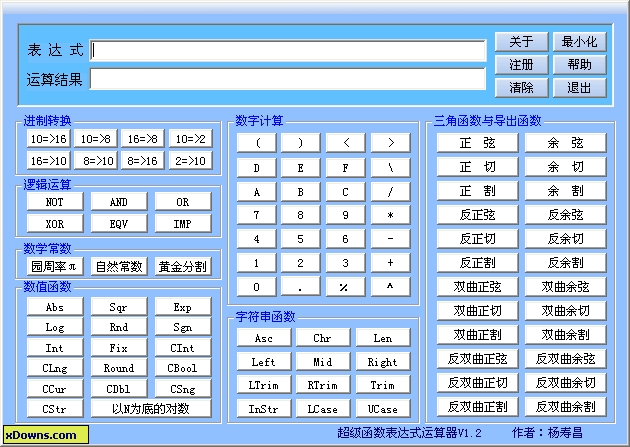Insert the 自然常数 constant
Screen dimensions: 630x447
pos(119,266)
